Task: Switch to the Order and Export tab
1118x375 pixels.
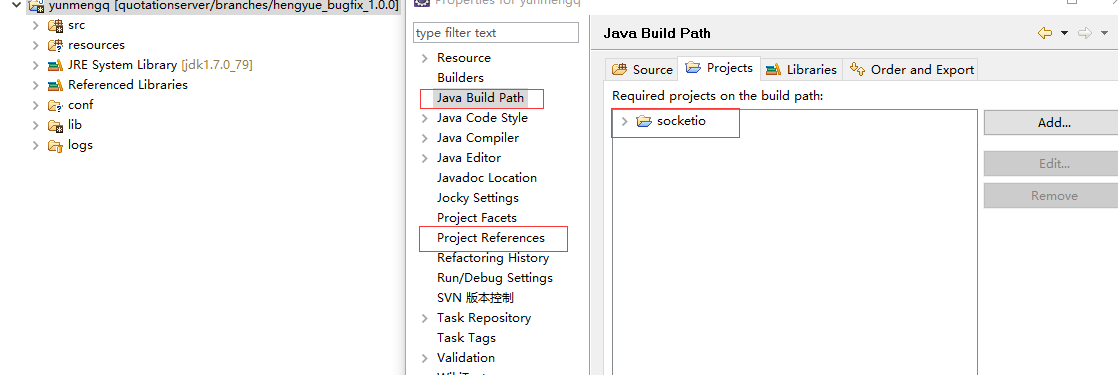Action: click(x=911, y=69)
